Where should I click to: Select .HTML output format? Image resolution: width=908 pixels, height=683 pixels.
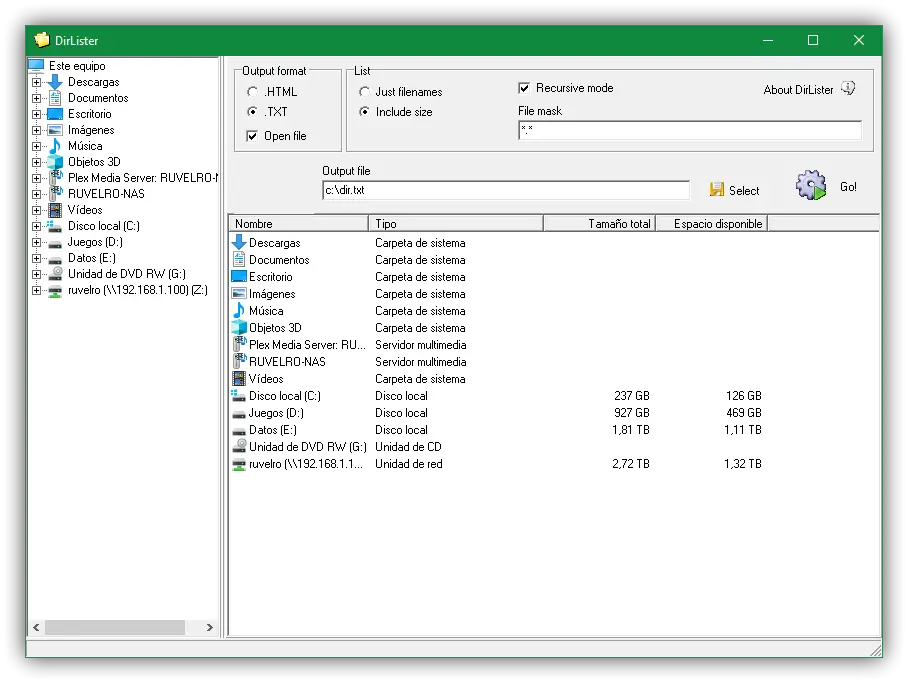(x=252, y=92)
